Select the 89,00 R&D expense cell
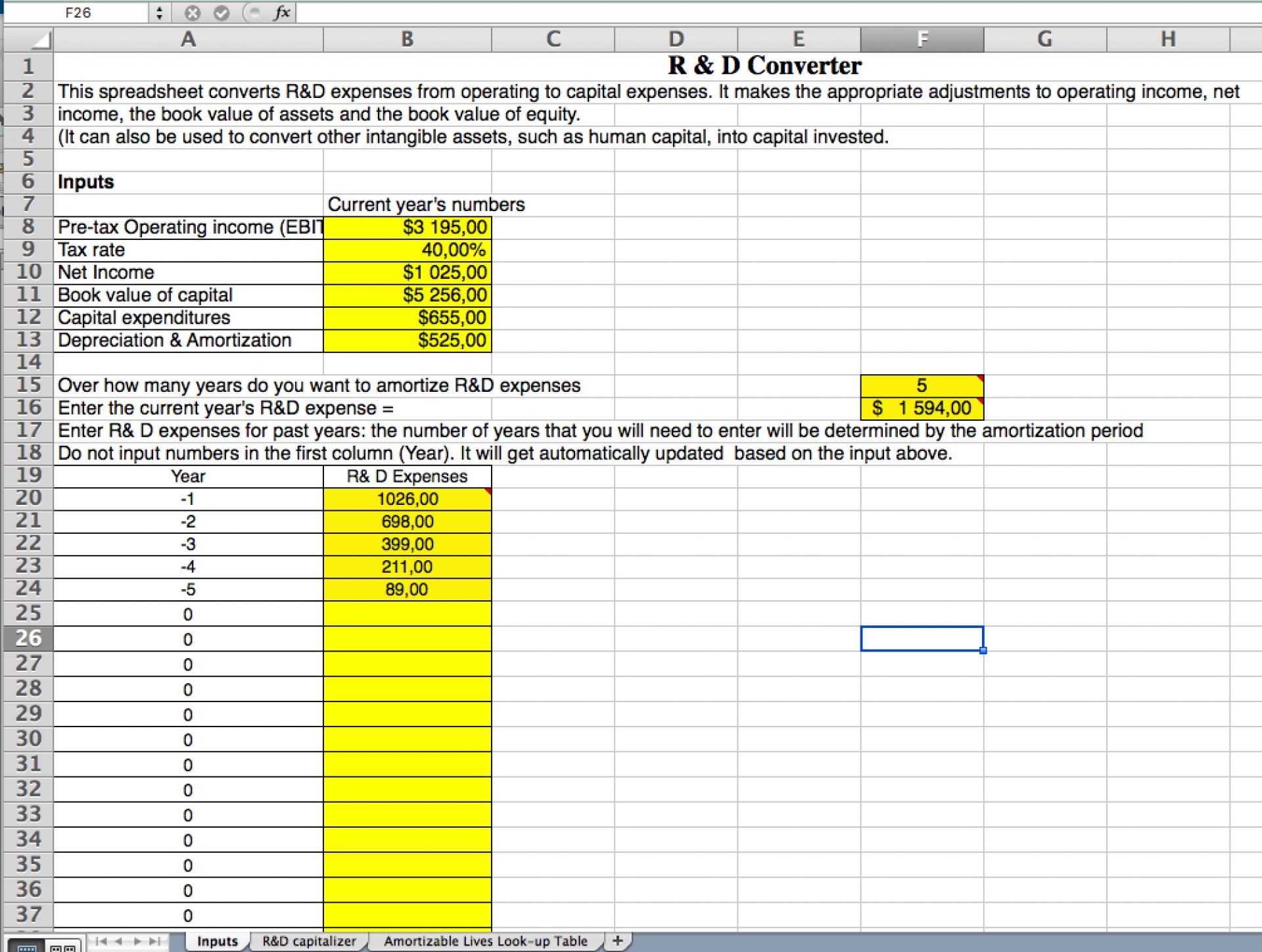1262x952 pixels. pyautogui.click(x=407, y=590)
